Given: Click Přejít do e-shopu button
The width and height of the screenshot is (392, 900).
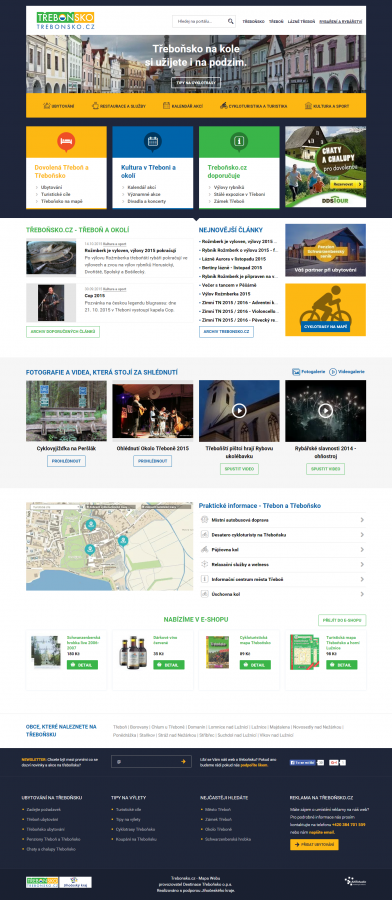Looking at the screenshot, I should 342,620.
